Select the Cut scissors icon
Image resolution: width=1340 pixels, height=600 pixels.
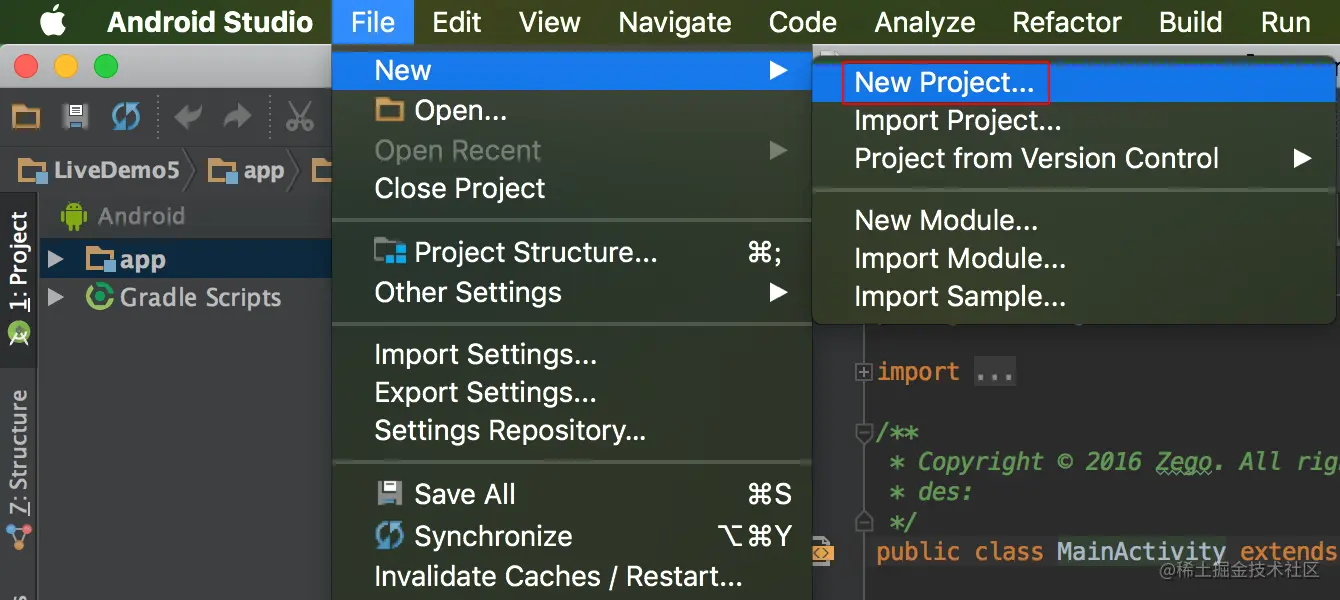299,117
